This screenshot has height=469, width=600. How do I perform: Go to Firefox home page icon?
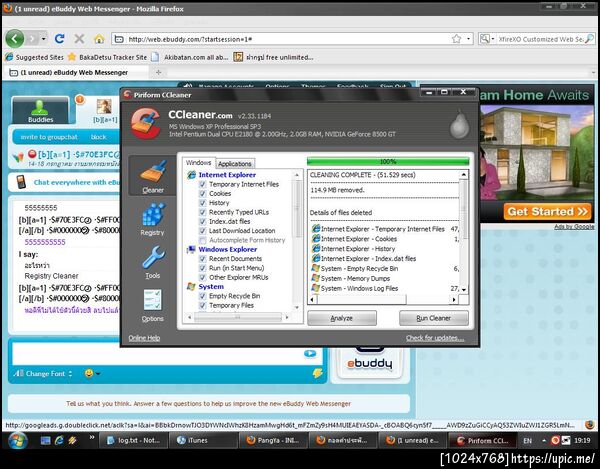click(99, 39)
